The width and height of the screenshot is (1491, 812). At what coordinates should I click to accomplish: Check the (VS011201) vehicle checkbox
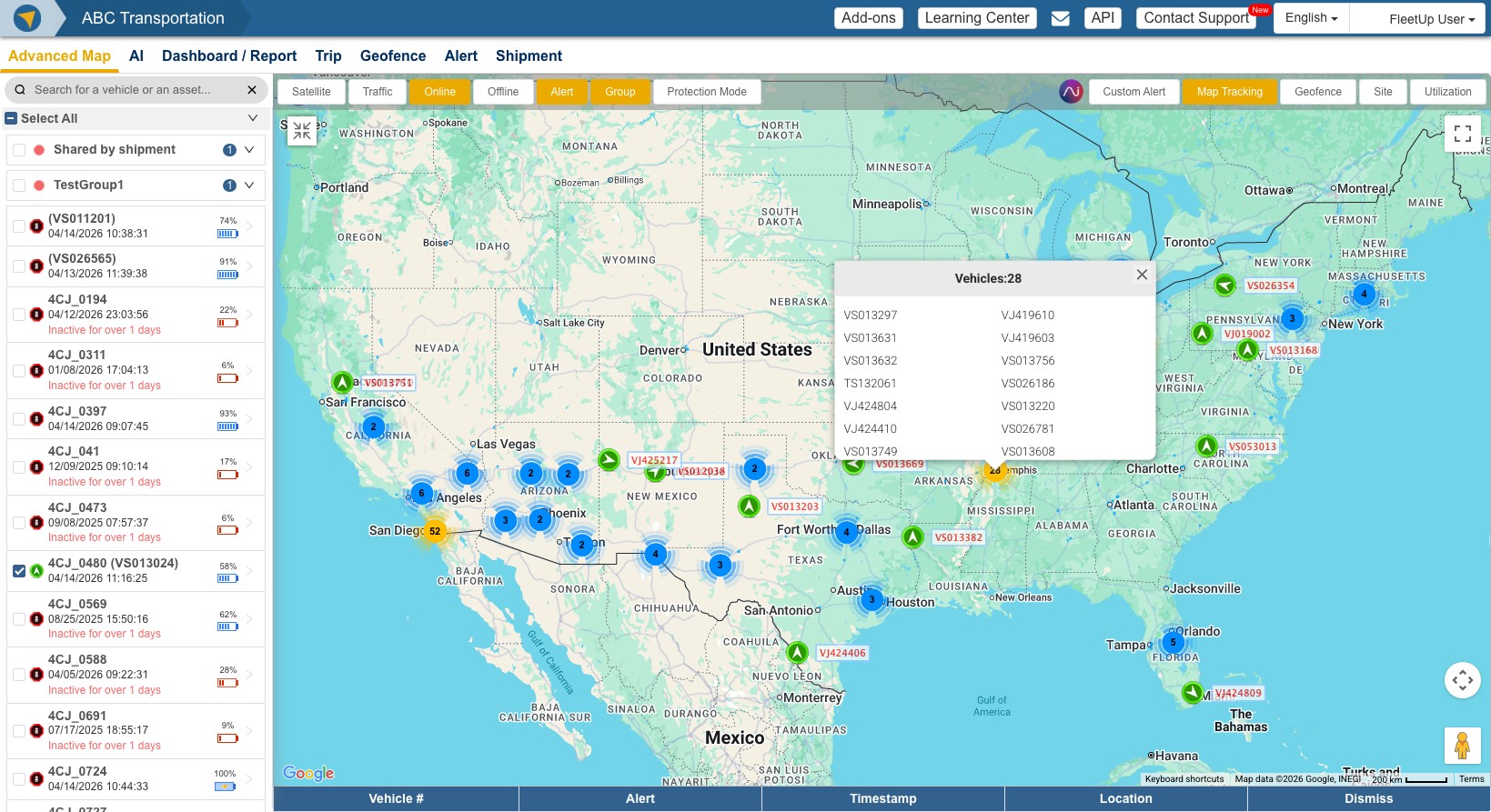[19, 226]
